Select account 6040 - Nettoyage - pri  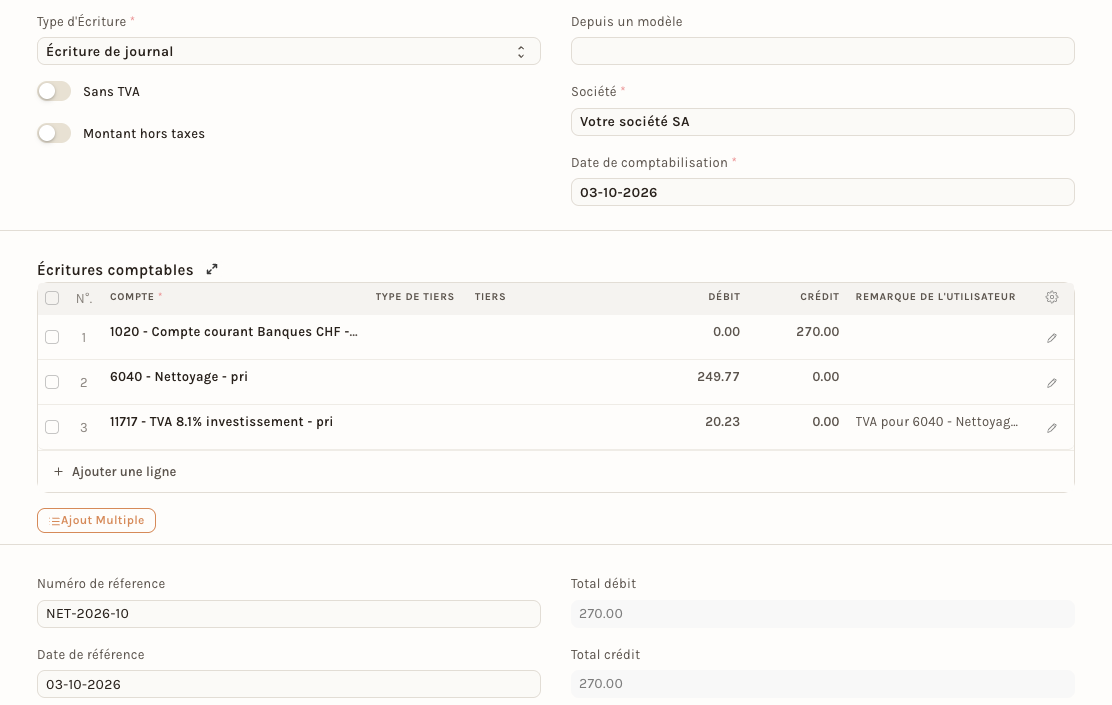coord(179,377)
